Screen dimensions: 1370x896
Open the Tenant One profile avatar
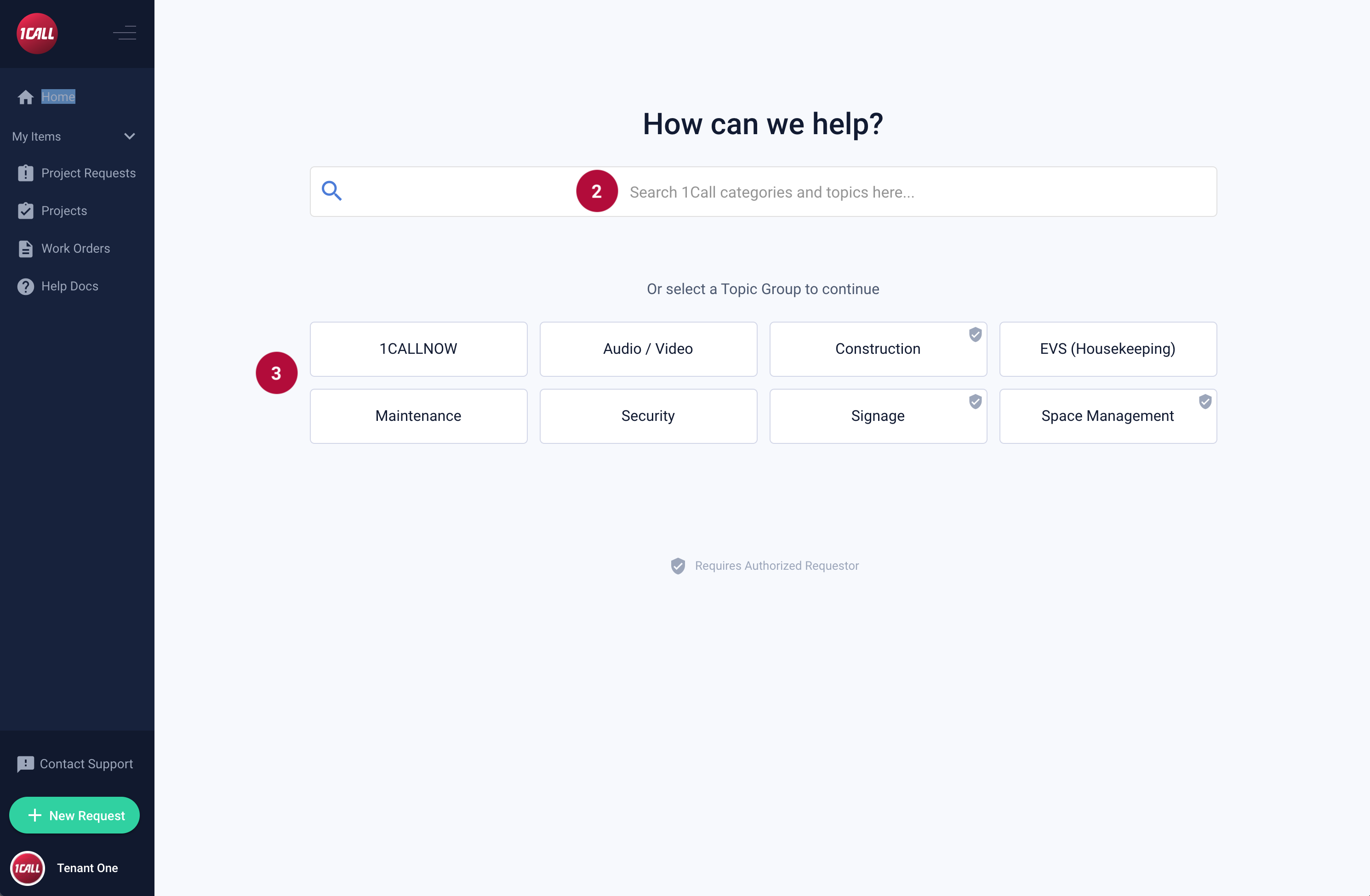pyautogui.click(x=28, y=868)
